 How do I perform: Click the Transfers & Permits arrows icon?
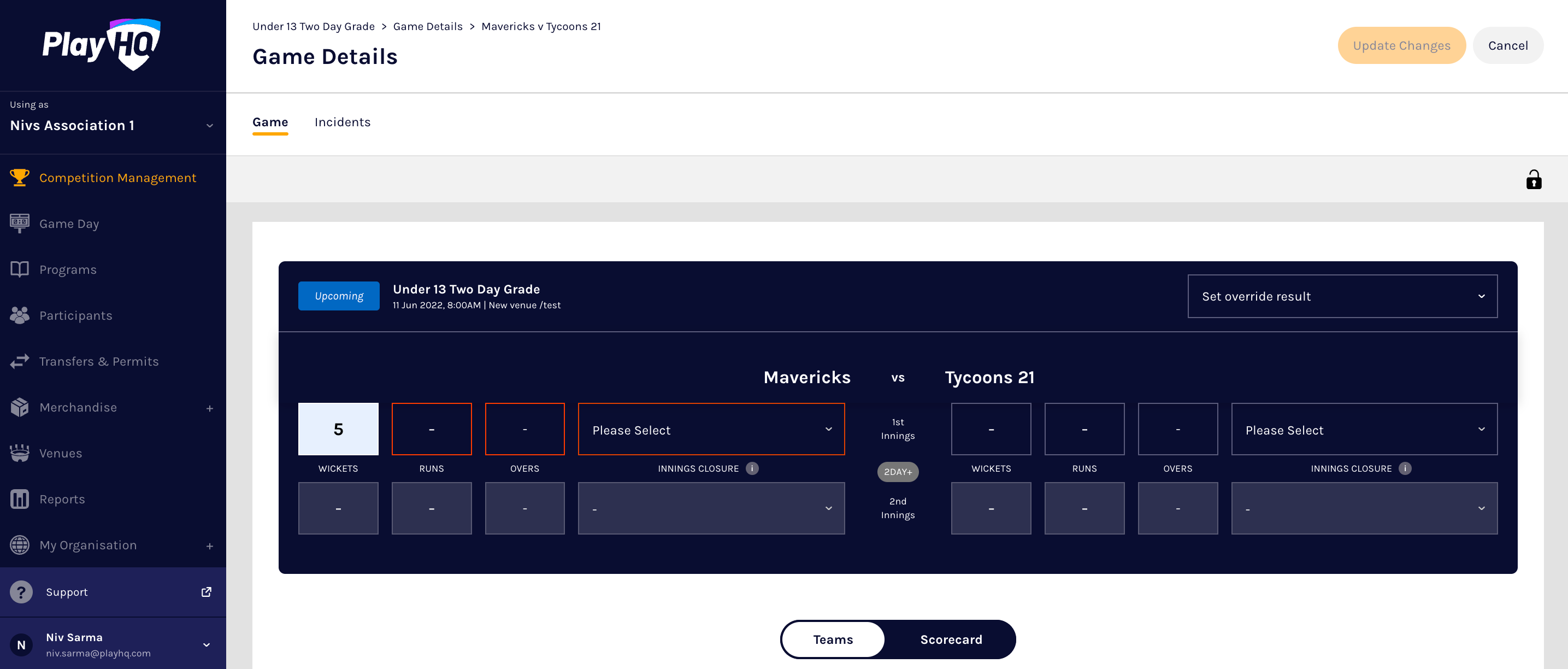coord(20,361)
